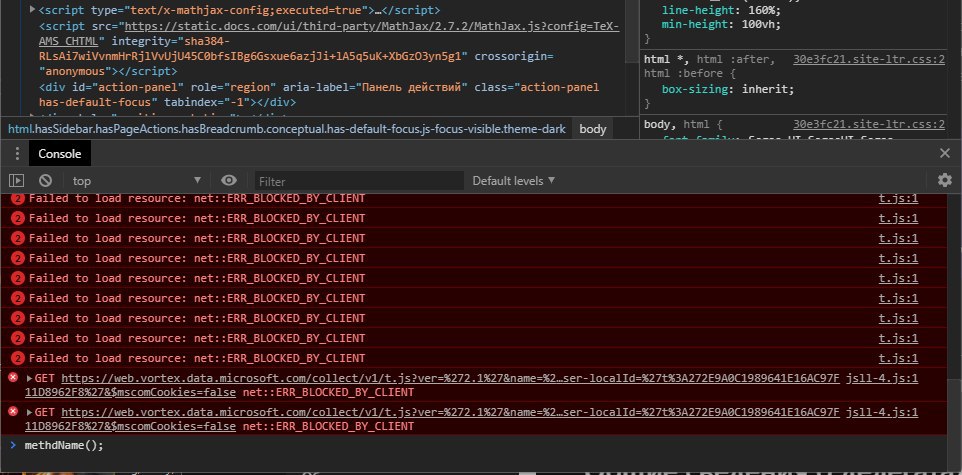Screen dimensions: 962x475
Task: Open the Default levels dropdown
Action: [514, 180]
